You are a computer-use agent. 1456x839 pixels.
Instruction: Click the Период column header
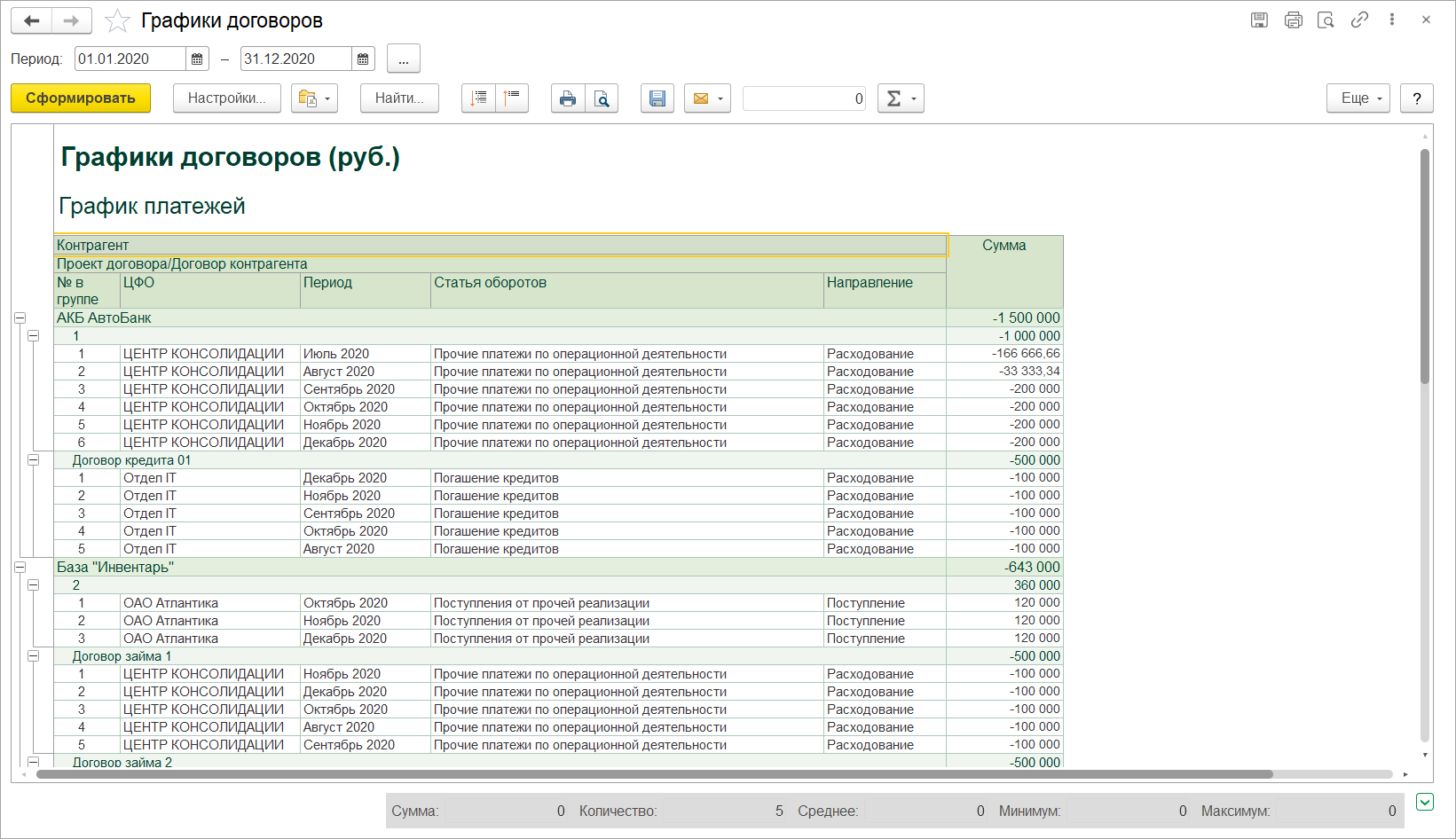(x=366, y=290)
